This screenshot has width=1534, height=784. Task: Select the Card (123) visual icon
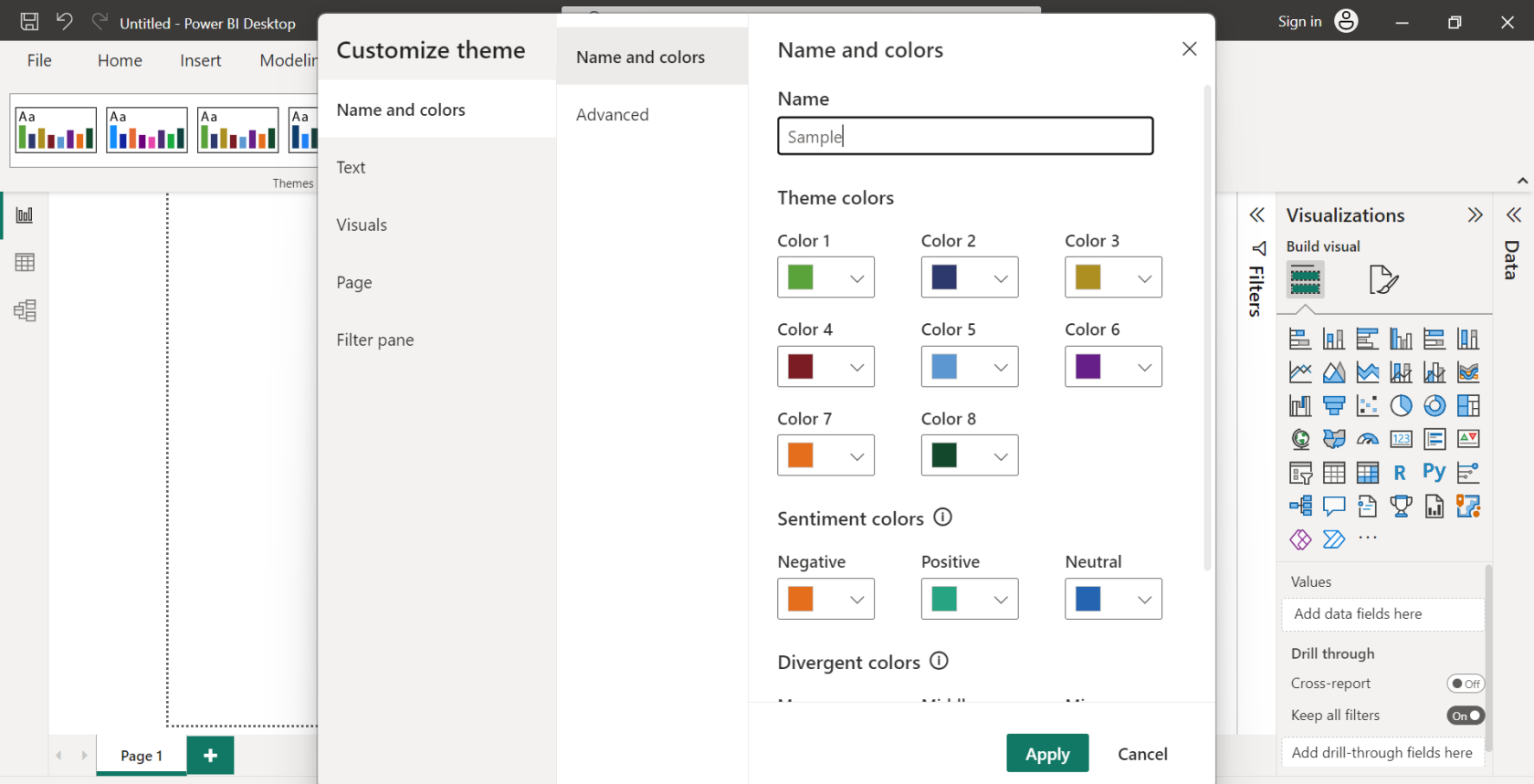click(x=1401, y=440)
